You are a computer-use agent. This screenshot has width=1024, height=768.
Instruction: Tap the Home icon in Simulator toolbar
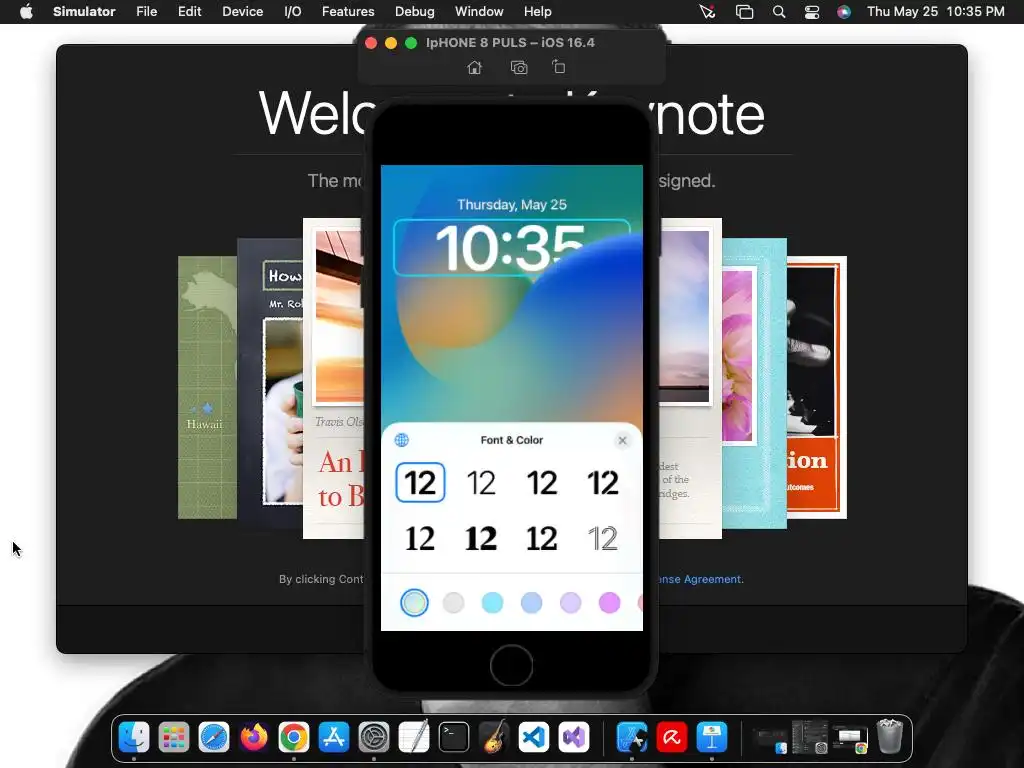click(x=475, y=67)
